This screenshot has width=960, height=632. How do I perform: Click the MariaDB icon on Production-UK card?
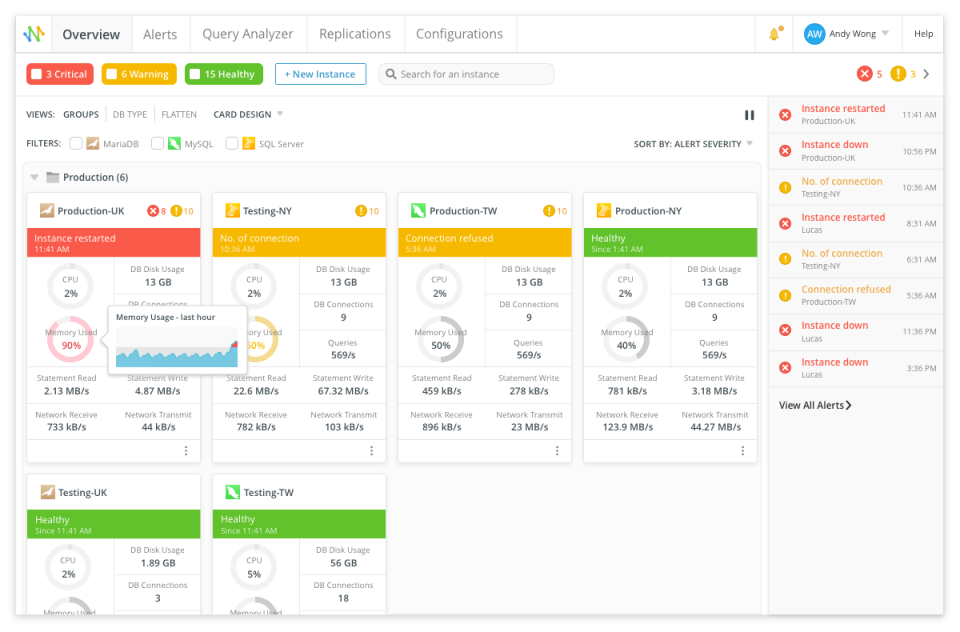pyautogui.click(x=45, y=210)
